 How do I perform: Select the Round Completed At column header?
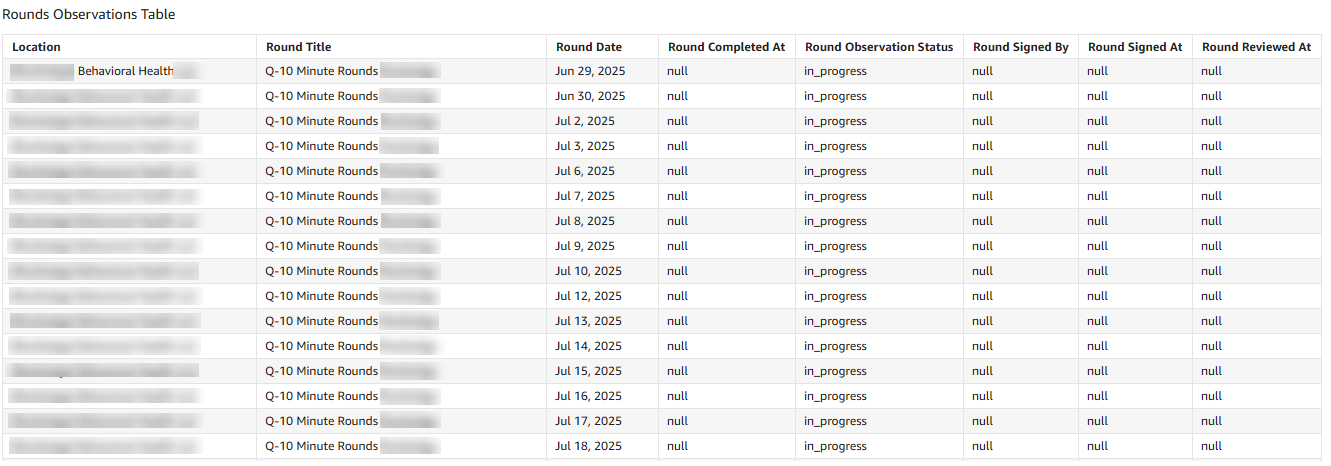pyautogui.click(x=726, y=47)
